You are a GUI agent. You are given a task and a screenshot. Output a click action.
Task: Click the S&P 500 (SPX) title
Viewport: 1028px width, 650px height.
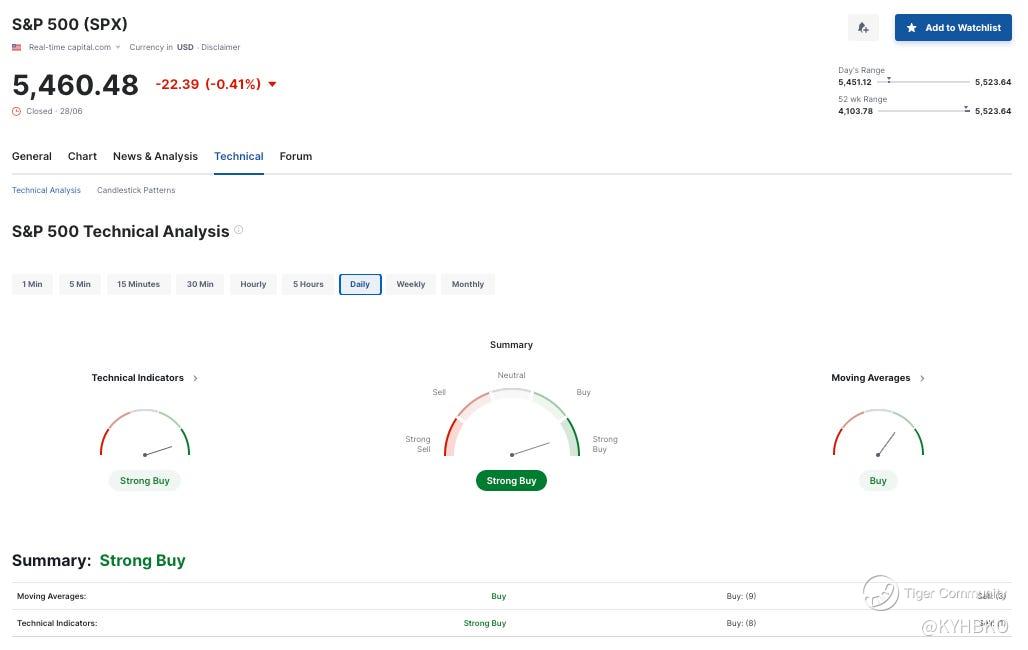(x=69, y=24)
